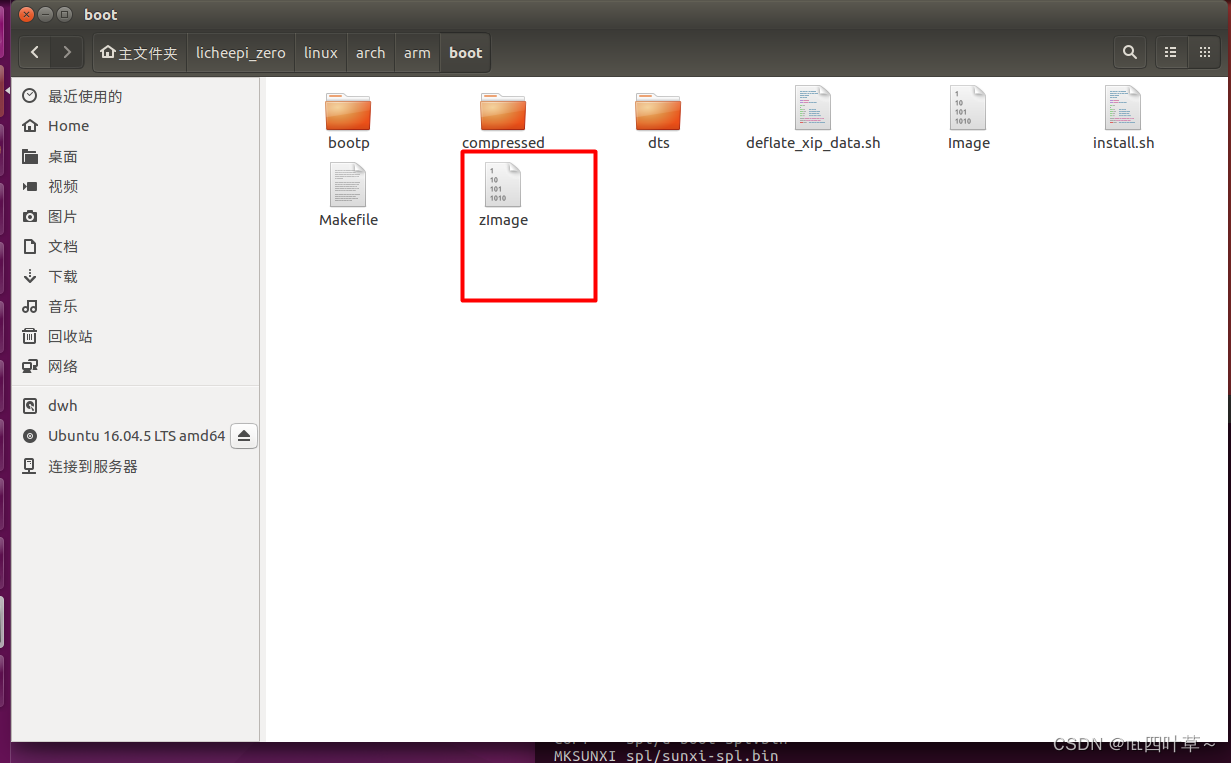Close the boot window
The height and width of the screenshot is (763, 1231).
click(27, 15)
